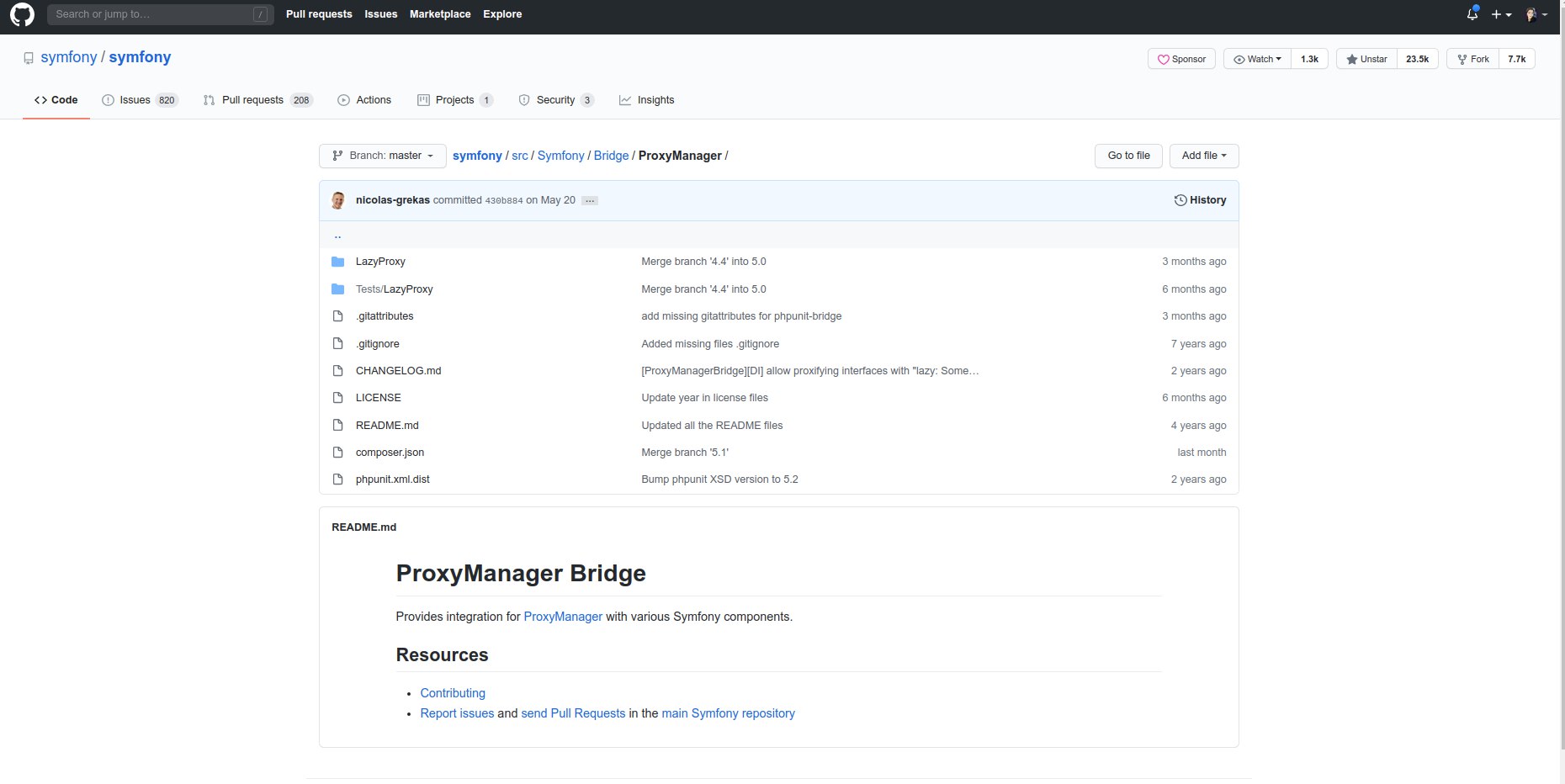Open the 23.5k stargazers count
1565x784 pixels.
tap(1418, 59)
